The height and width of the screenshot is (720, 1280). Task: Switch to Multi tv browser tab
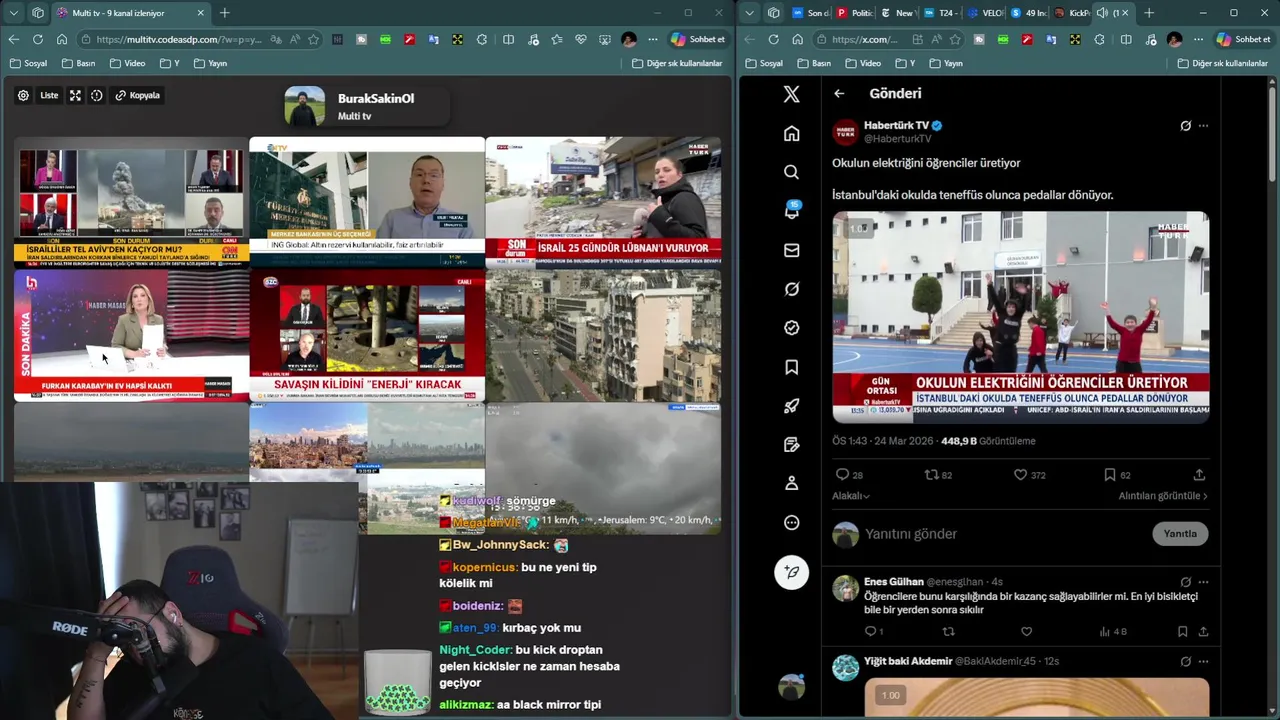pyautogui.click(x=130, y=13)
